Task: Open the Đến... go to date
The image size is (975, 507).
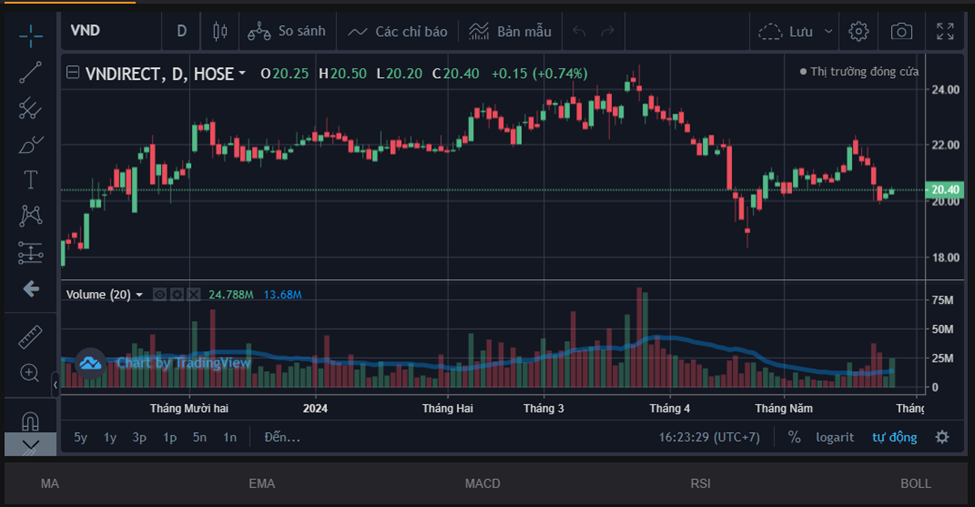Action: [282, 437]
